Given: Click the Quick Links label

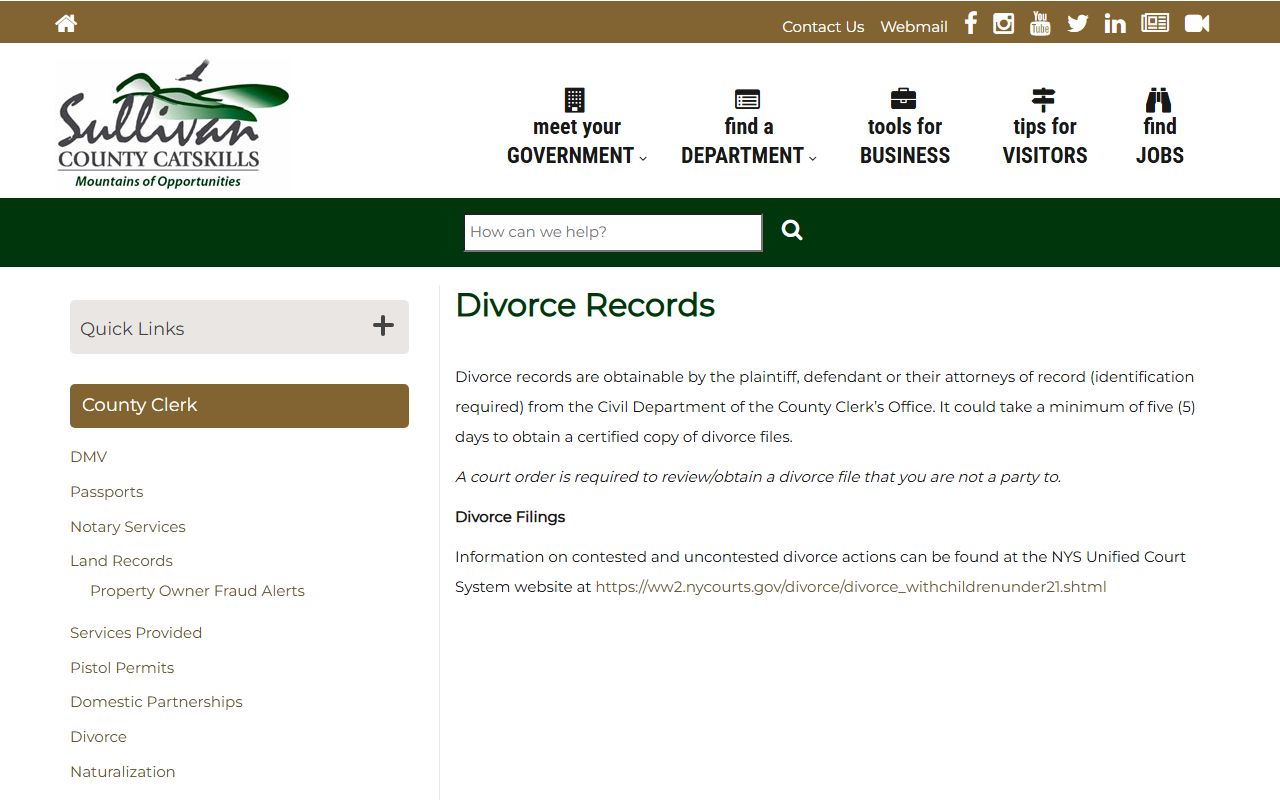Looking at the screenshot, I should 132,329.
